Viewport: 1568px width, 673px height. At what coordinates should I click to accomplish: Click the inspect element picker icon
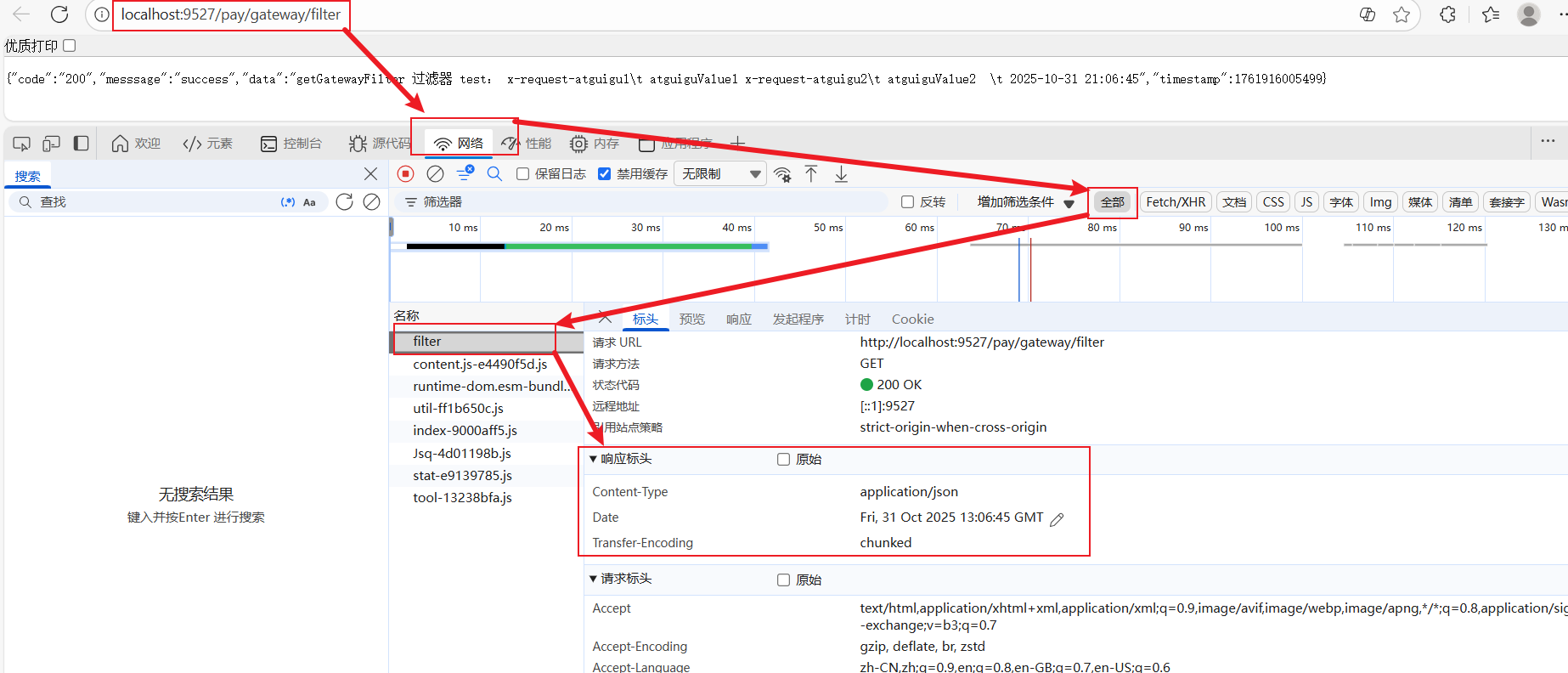22,144
